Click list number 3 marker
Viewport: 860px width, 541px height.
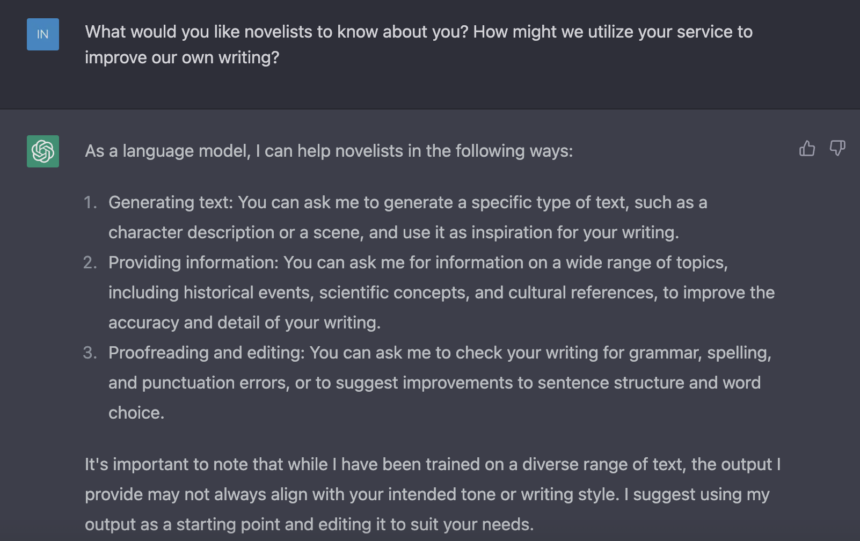pos(90,352)
